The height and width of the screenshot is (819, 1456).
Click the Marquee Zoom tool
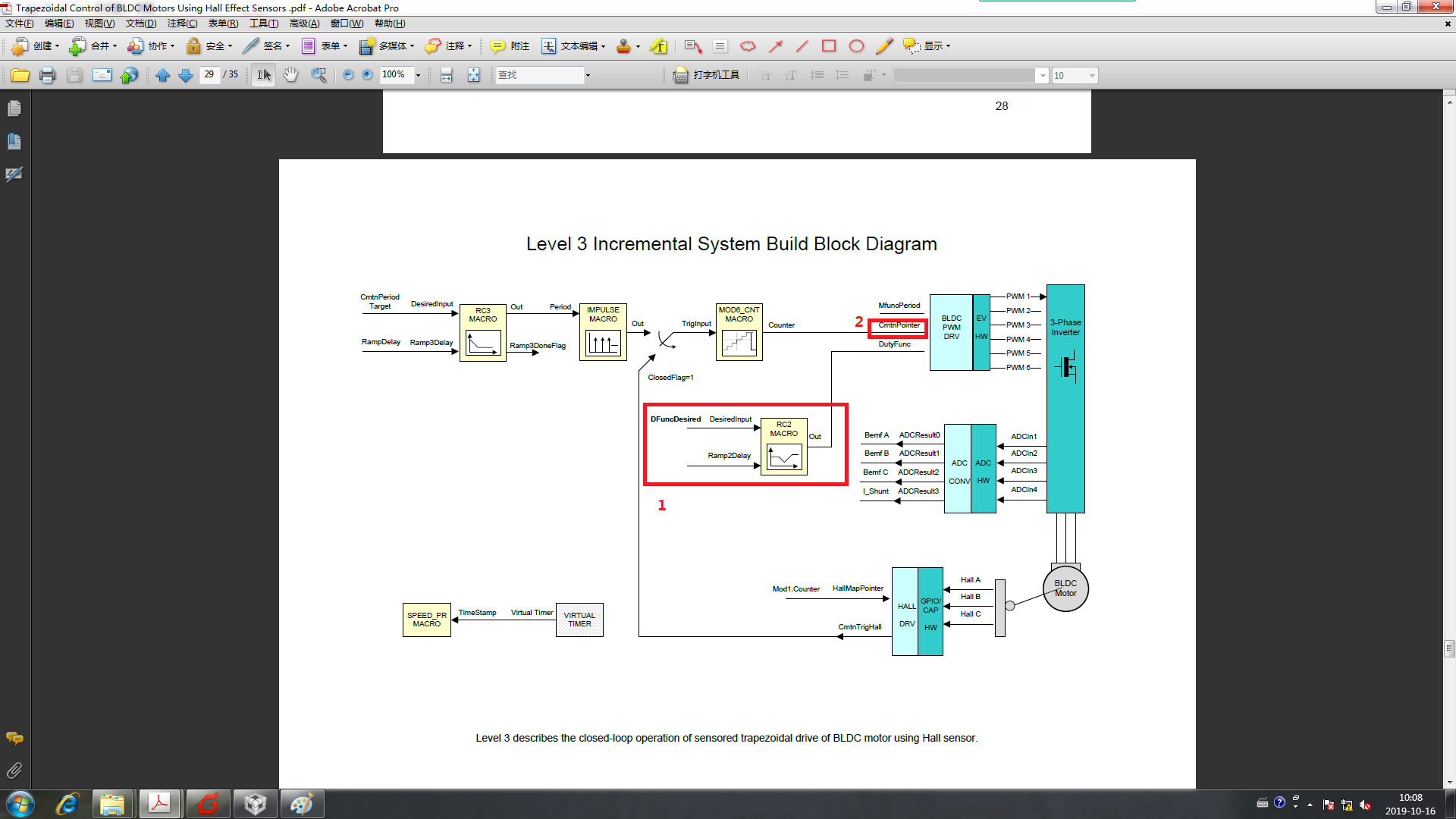coord(318,75)
